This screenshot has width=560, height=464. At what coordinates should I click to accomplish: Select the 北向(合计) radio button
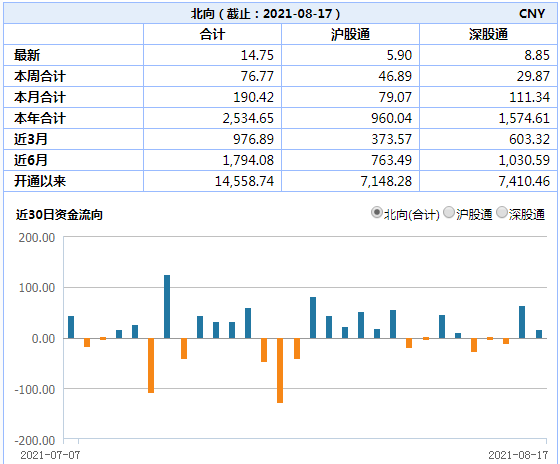376,213
